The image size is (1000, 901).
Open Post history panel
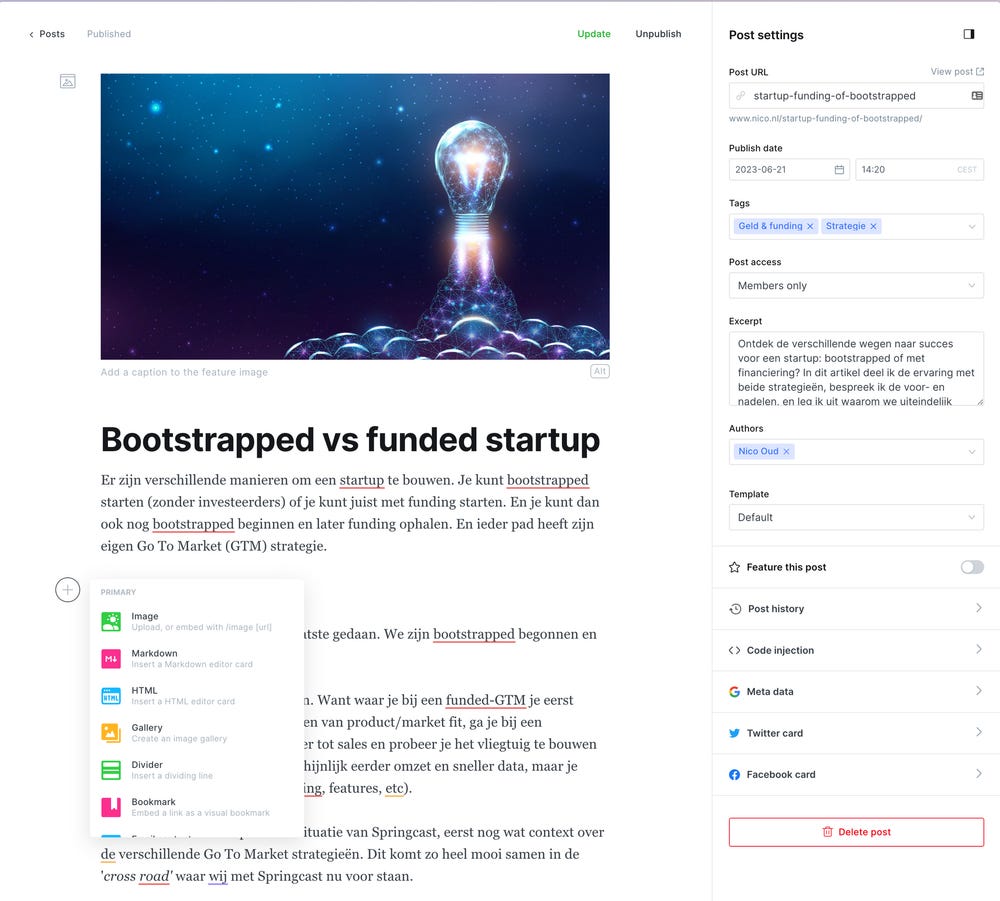click(x=856, y=608)
